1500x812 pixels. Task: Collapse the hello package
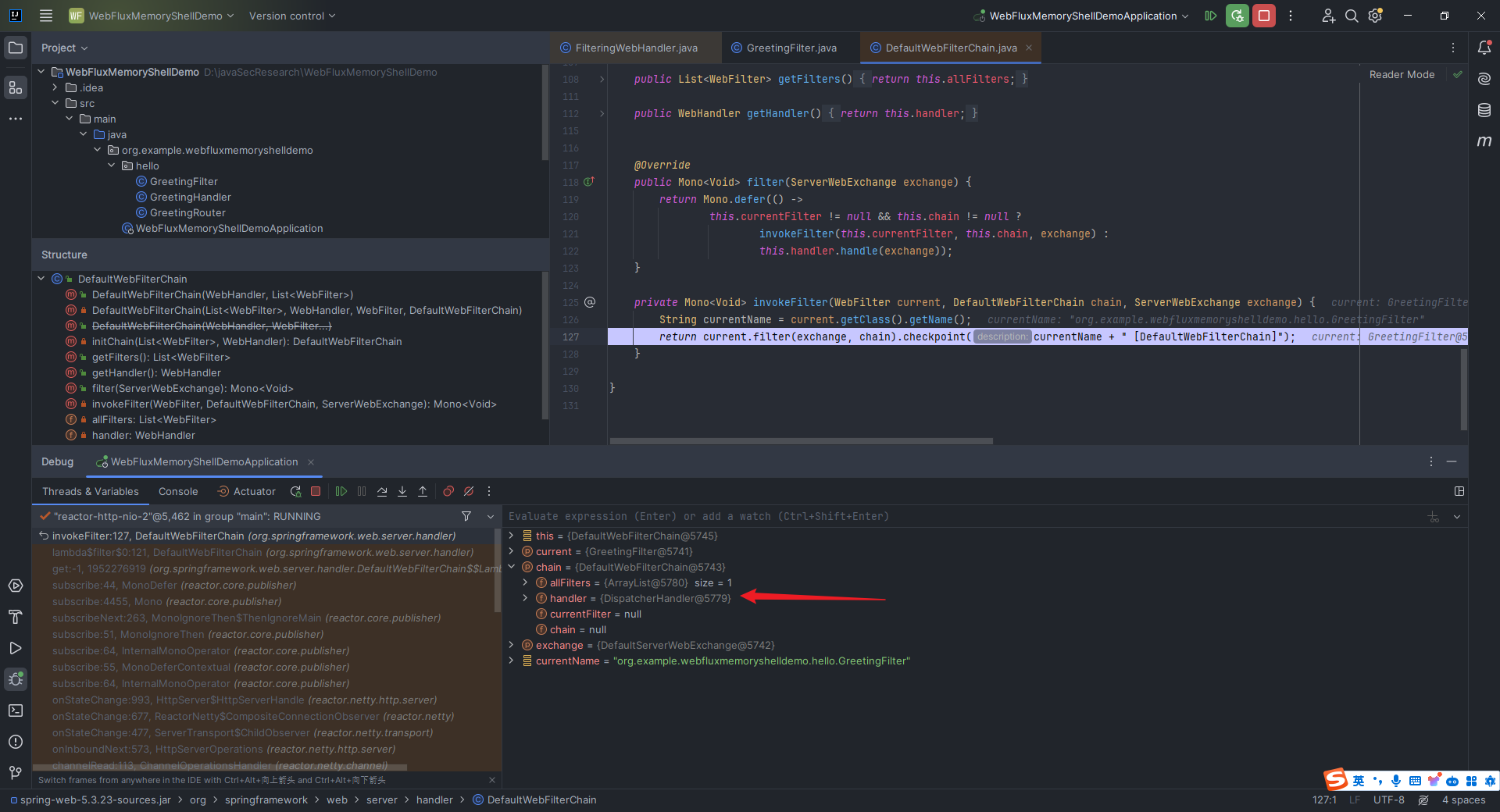(x=112, y=166)
